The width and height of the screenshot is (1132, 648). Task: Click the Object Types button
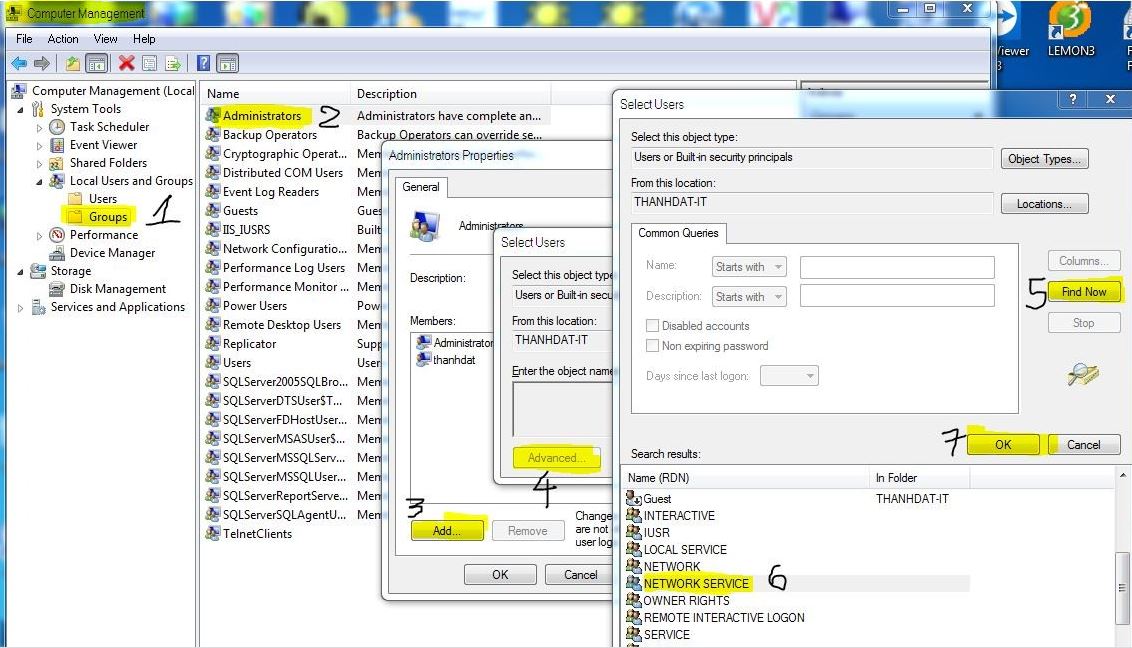tap(1044, 159)
